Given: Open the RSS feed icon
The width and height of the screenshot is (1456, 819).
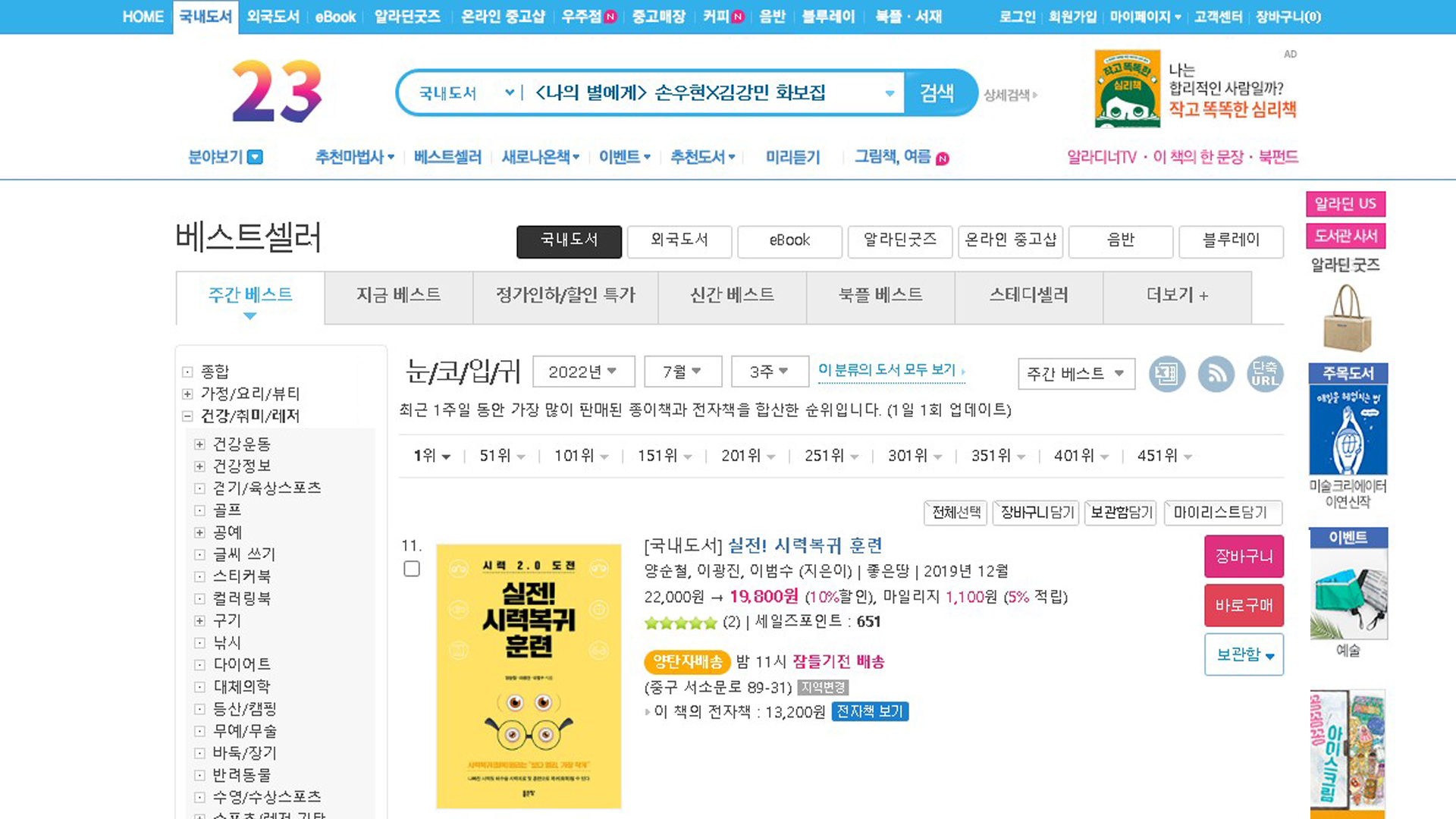Looking at the screenshot, I should coord(1216,374).
